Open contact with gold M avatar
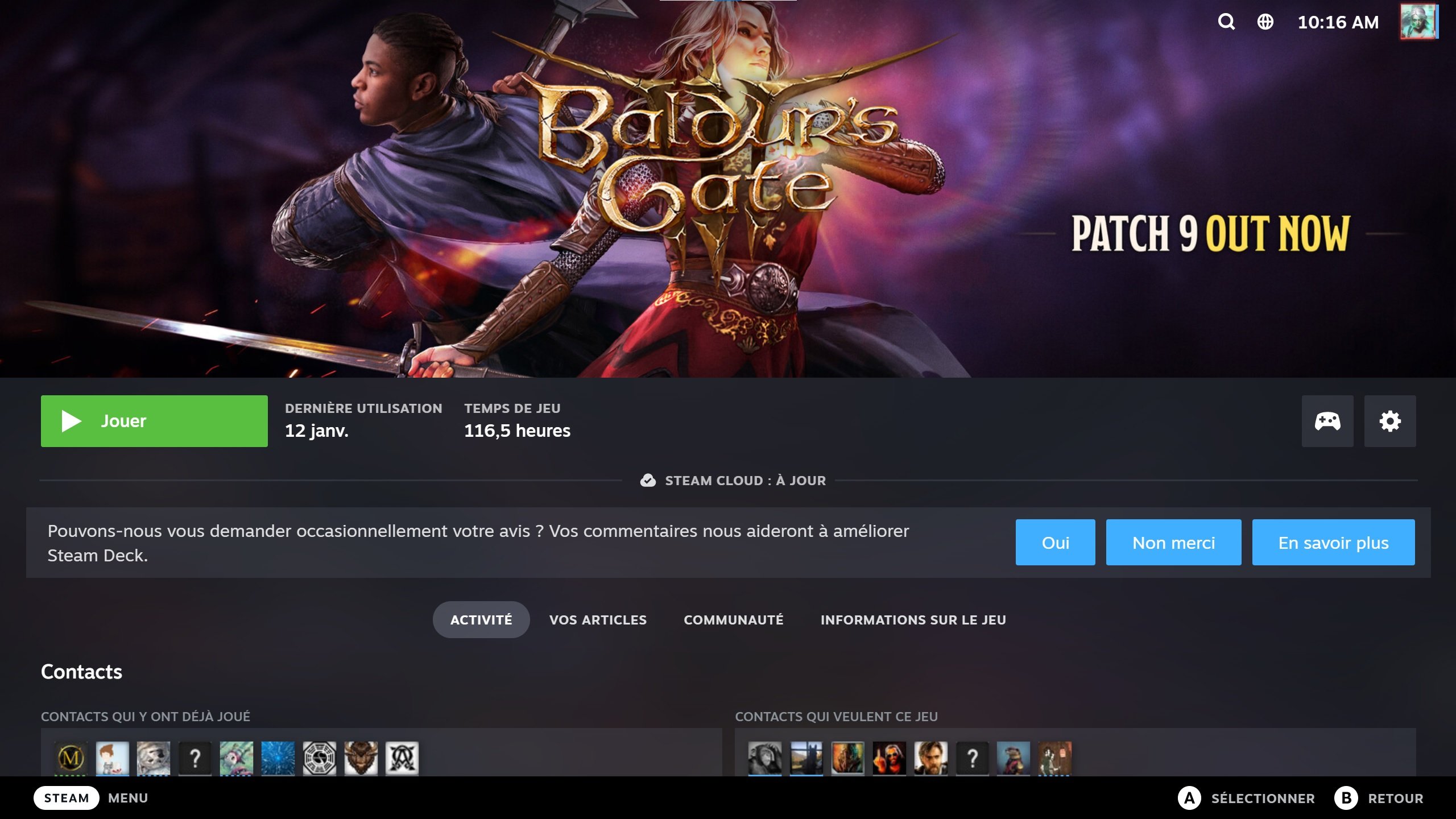 (71, 758)
